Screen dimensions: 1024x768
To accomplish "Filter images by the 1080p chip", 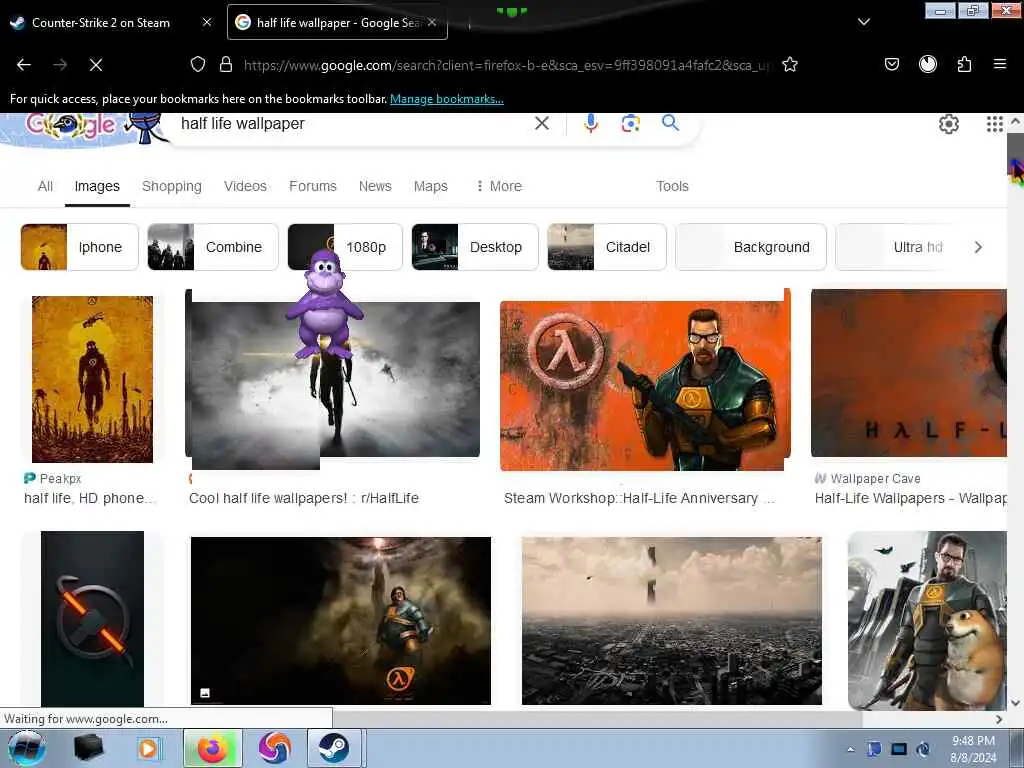I will click(x=345, y=247).
